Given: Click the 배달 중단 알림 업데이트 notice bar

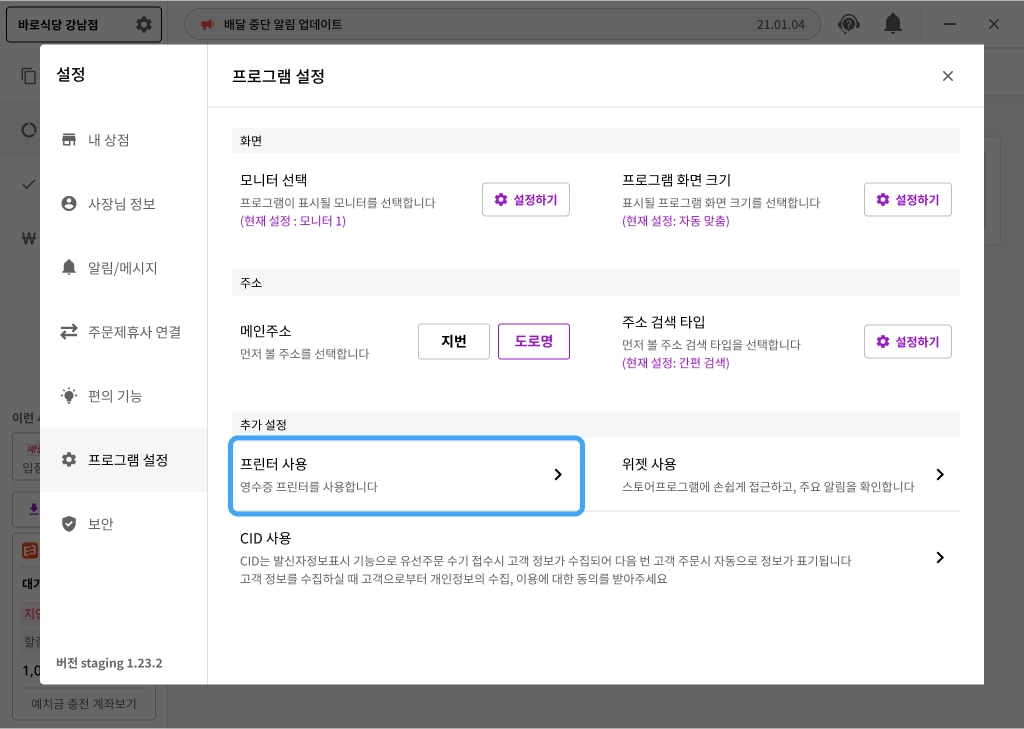Looking at the screenshot, I should pyautogui.click(x=502, y=24).
